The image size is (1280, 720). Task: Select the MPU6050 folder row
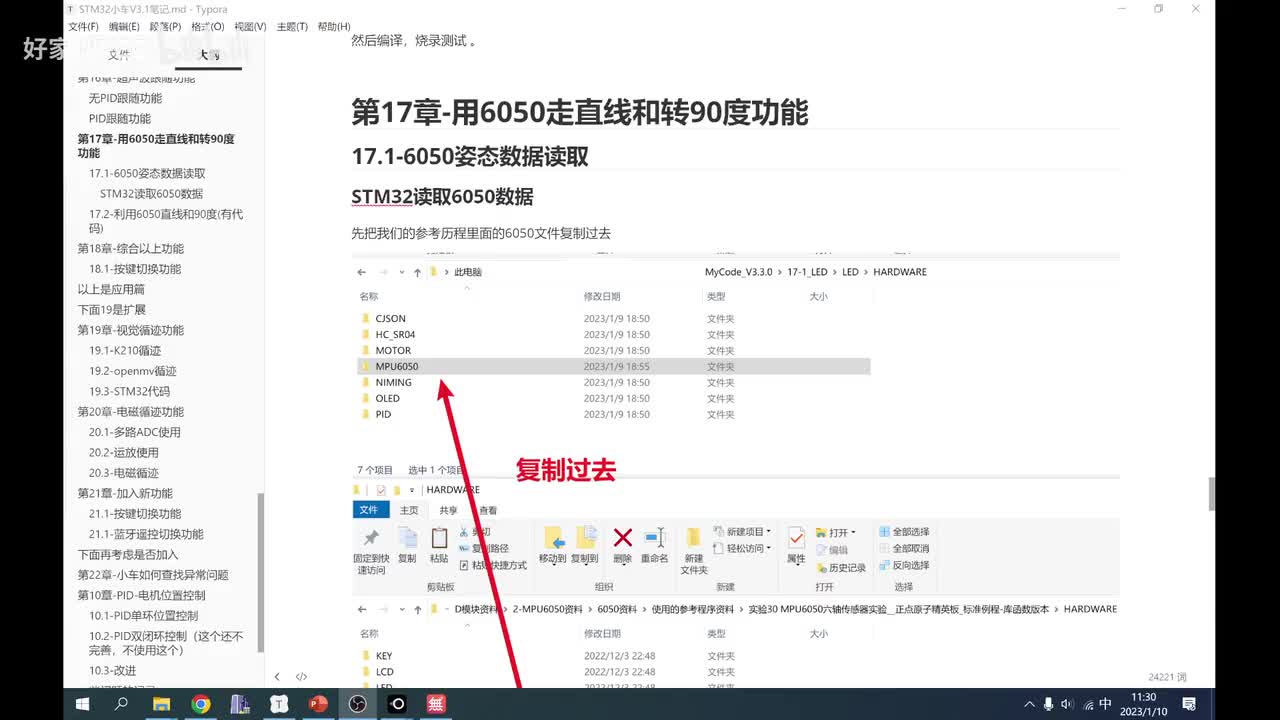pos(613,367)
